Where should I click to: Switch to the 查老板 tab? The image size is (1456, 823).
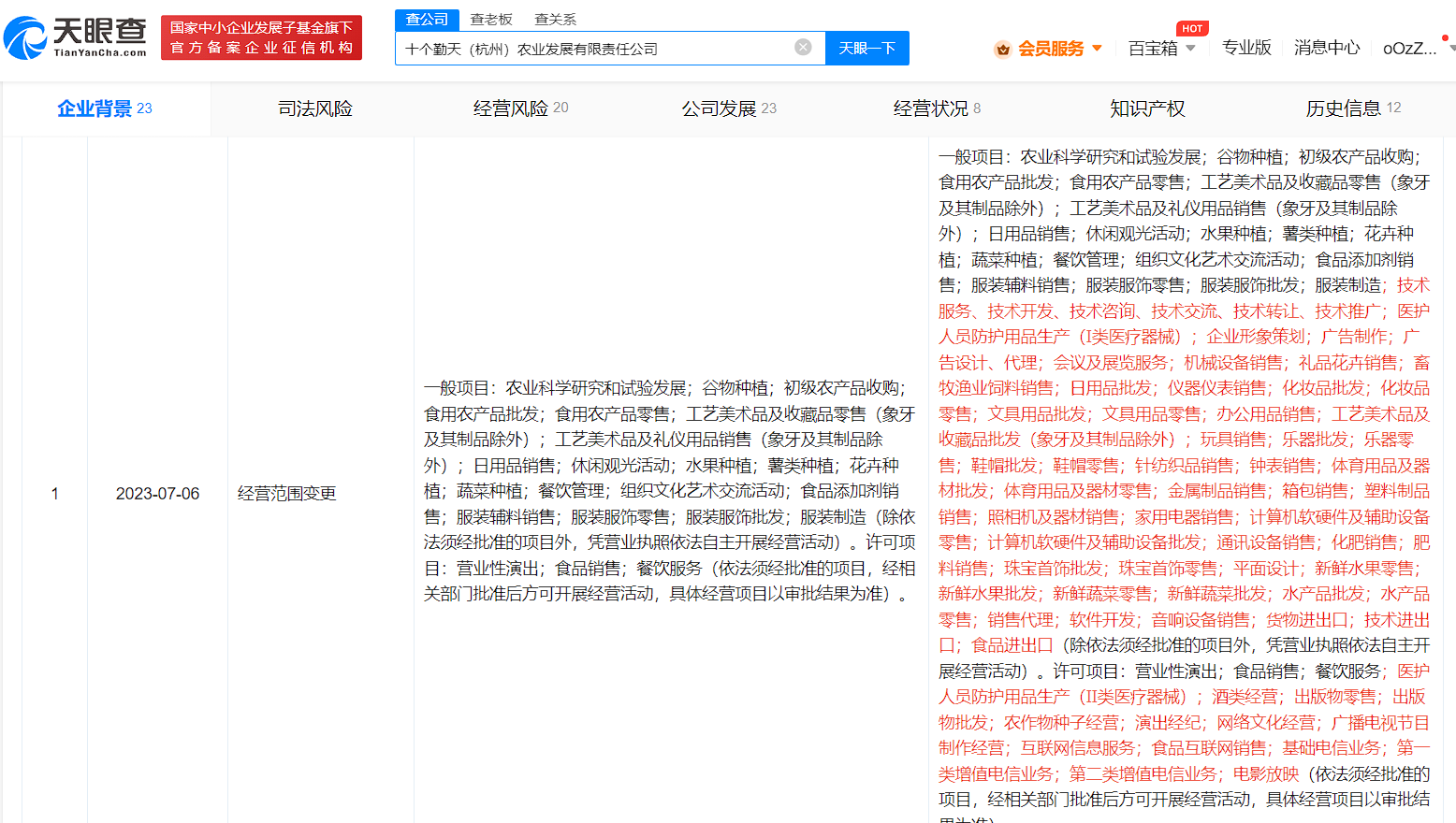coord(491,19)
